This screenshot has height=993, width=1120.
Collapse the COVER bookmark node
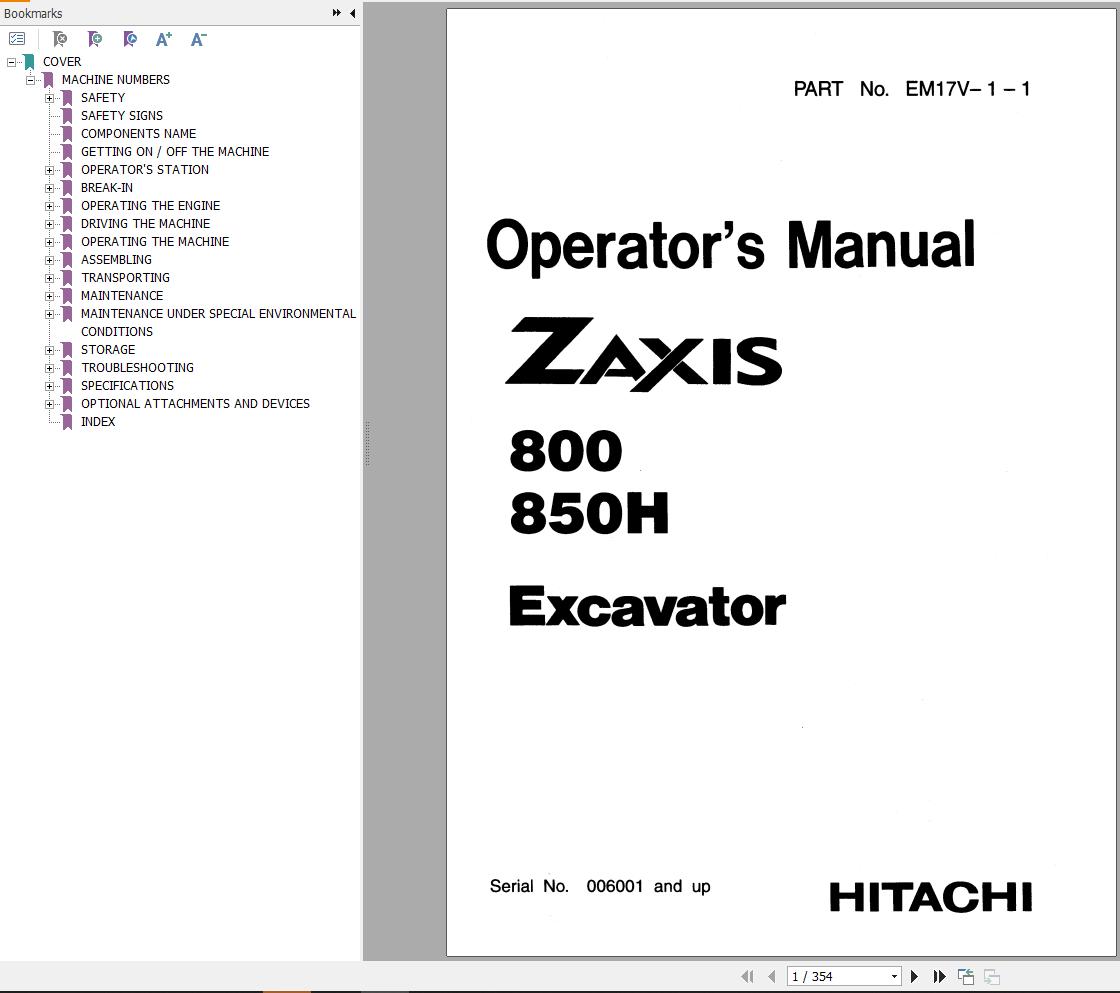(11, 62)
